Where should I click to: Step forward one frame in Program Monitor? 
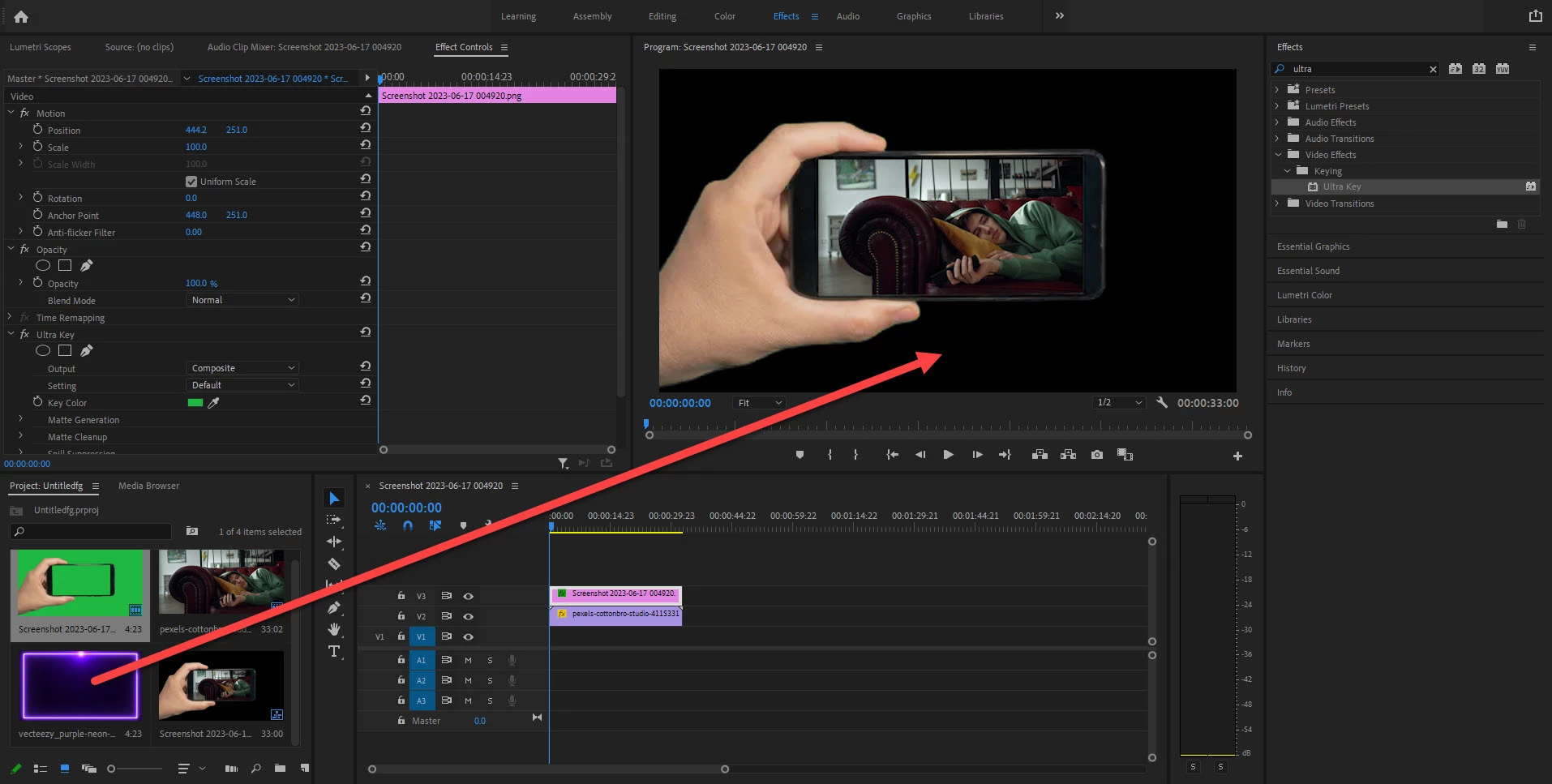point(977,455)
